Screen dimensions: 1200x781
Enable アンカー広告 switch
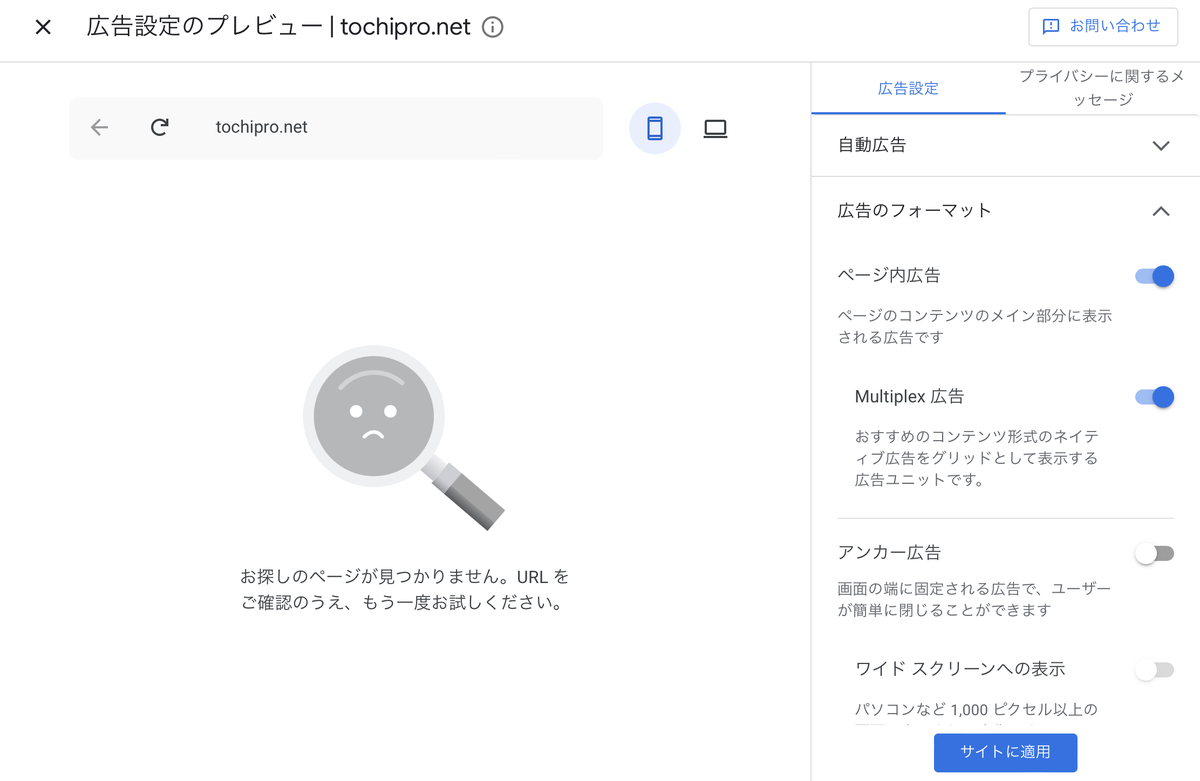coord(1154,553)
